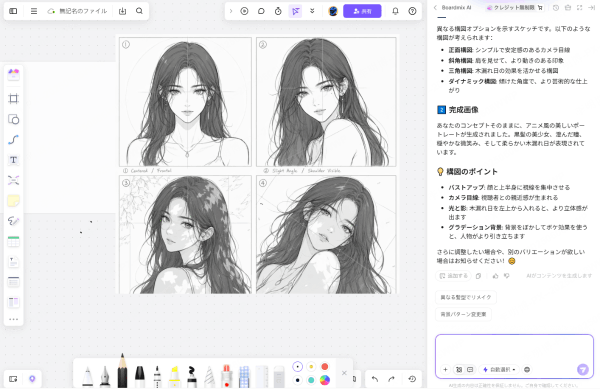Open more tools ellipsis in left toolbar

click(x=13, y=319)
